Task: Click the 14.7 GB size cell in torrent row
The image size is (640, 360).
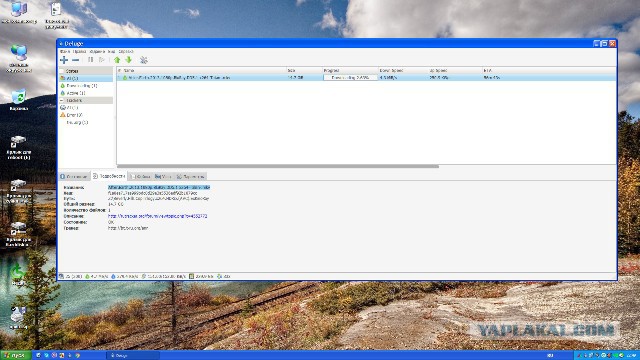Action: click(x=295, y=78)
